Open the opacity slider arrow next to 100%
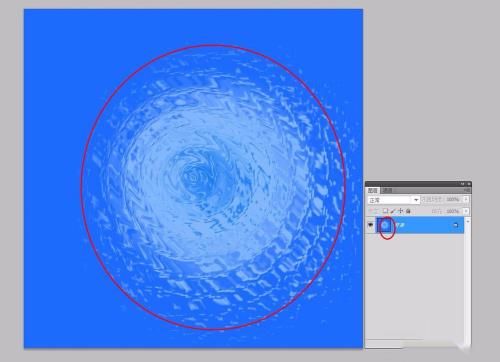 (466, 199)
